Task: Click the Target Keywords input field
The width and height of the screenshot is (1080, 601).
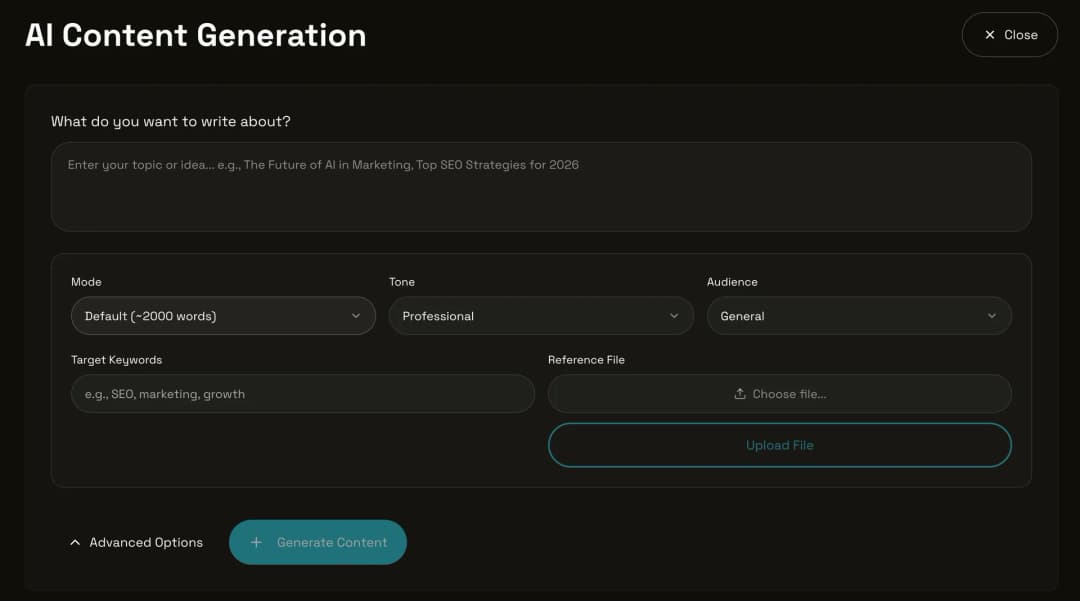Action: coord(302,393)
